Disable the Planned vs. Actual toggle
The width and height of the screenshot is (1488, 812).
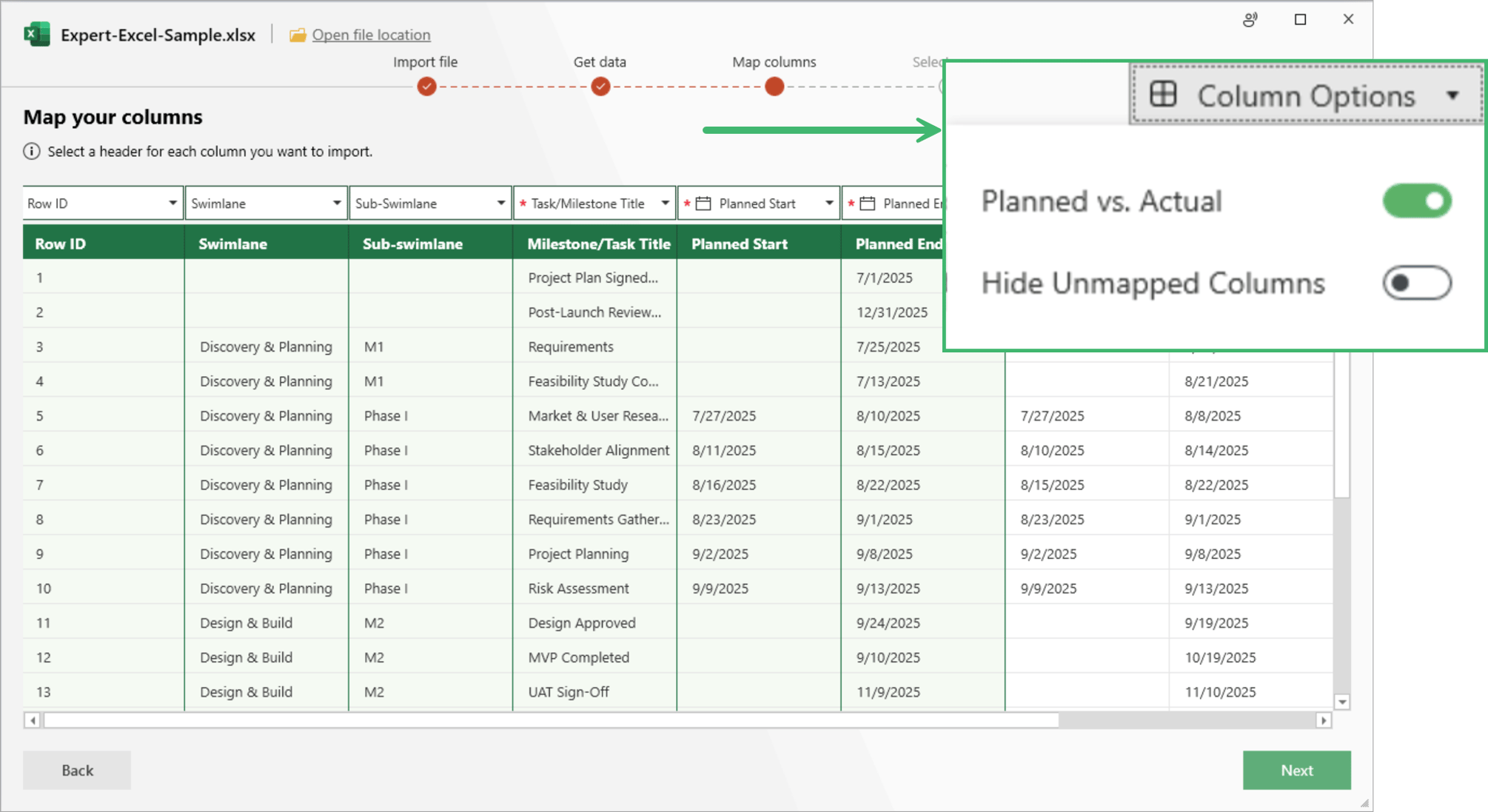[x=1416, y=201]
